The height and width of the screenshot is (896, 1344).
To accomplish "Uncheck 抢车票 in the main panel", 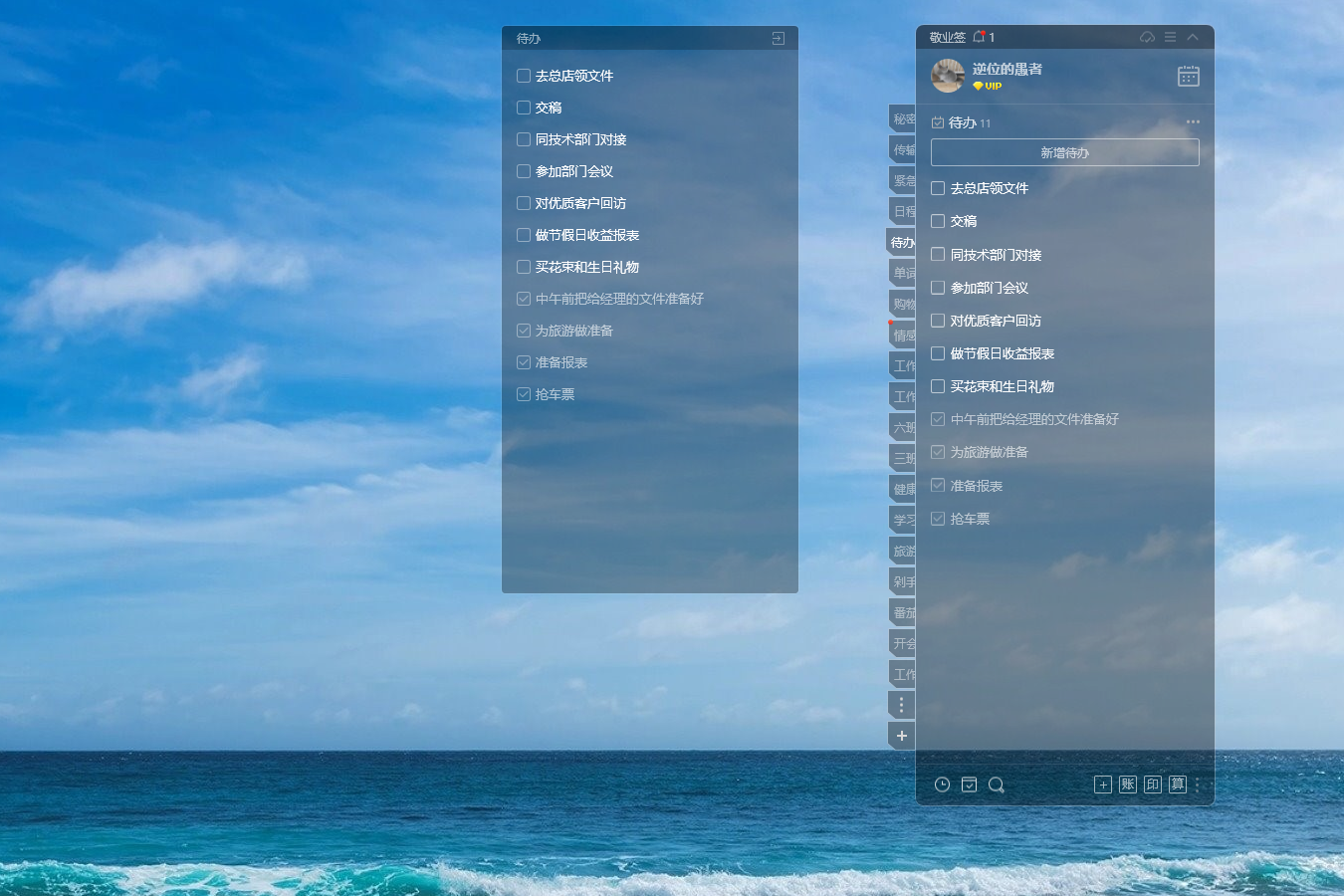I will point(938,519).
